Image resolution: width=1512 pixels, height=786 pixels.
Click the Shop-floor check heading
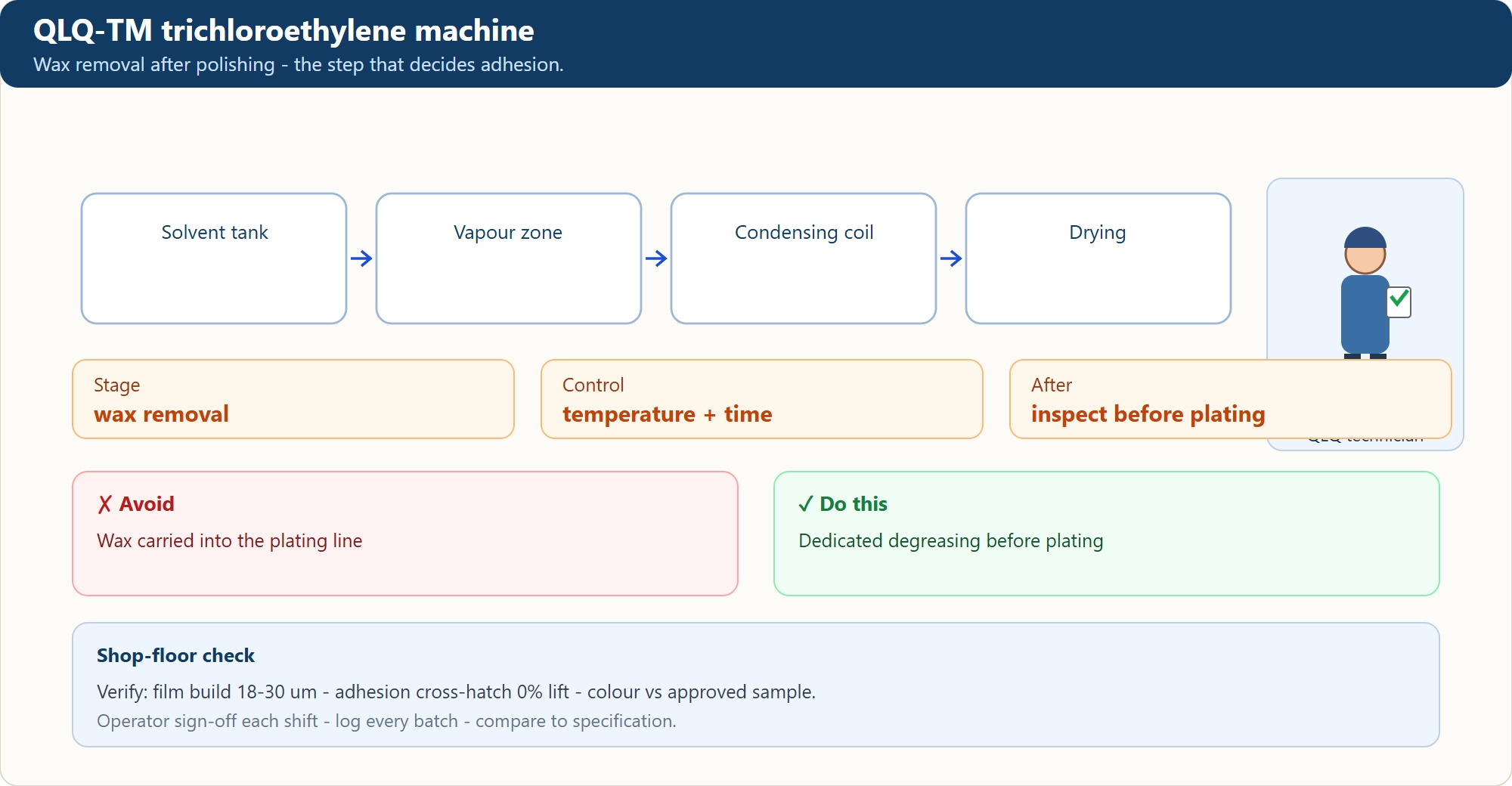pos(175,655)
